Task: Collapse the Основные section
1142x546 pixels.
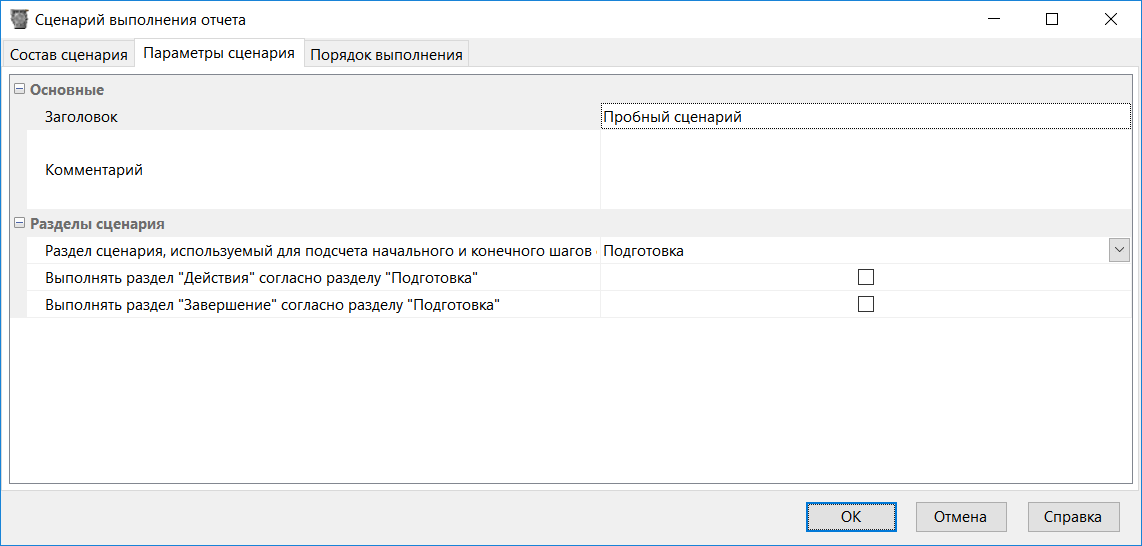Action: (19, 90)
